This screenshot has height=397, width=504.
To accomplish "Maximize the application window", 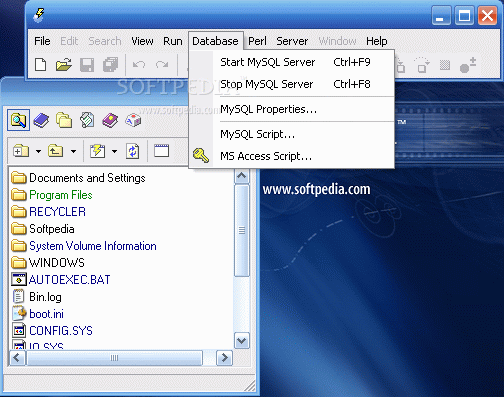I will tap(464, 16).
